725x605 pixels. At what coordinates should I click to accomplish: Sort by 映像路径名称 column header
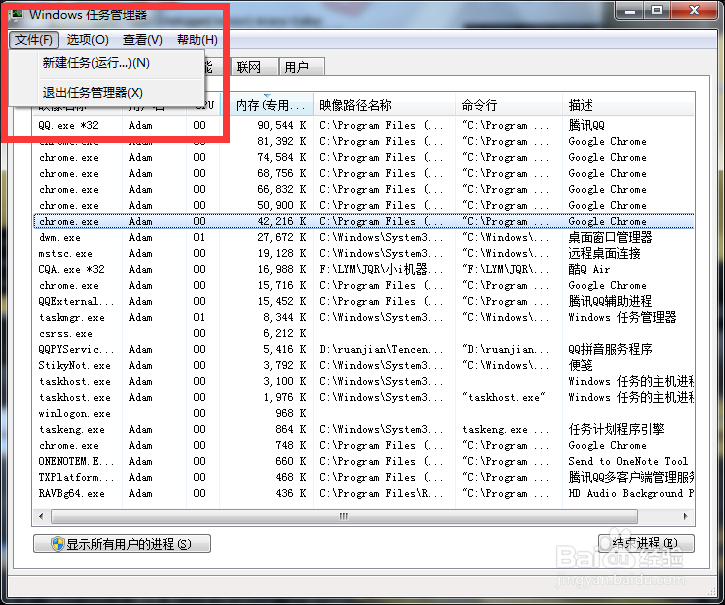384,105
